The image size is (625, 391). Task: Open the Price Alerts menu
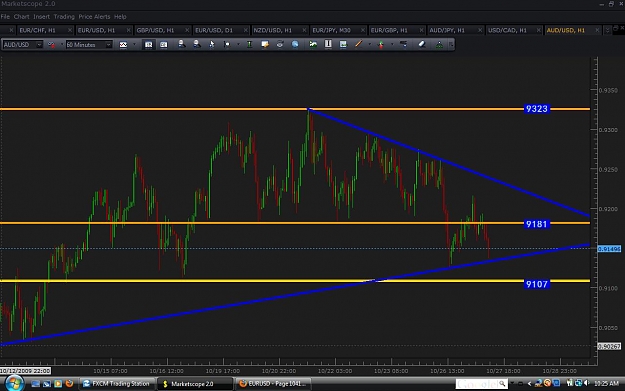point(94,17)
